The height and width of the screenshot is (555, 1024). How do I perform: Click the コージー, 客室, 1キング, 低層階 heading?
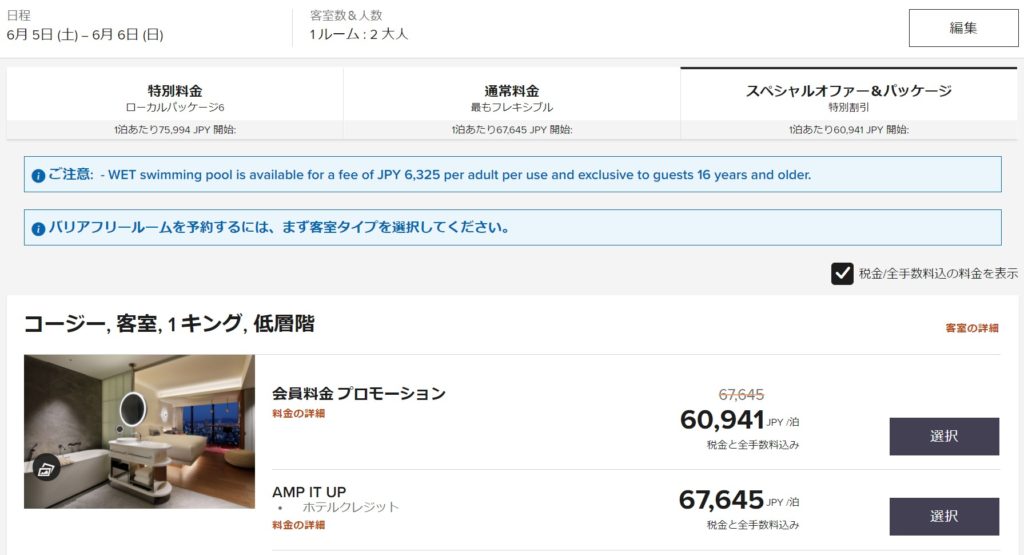(169, 323)
